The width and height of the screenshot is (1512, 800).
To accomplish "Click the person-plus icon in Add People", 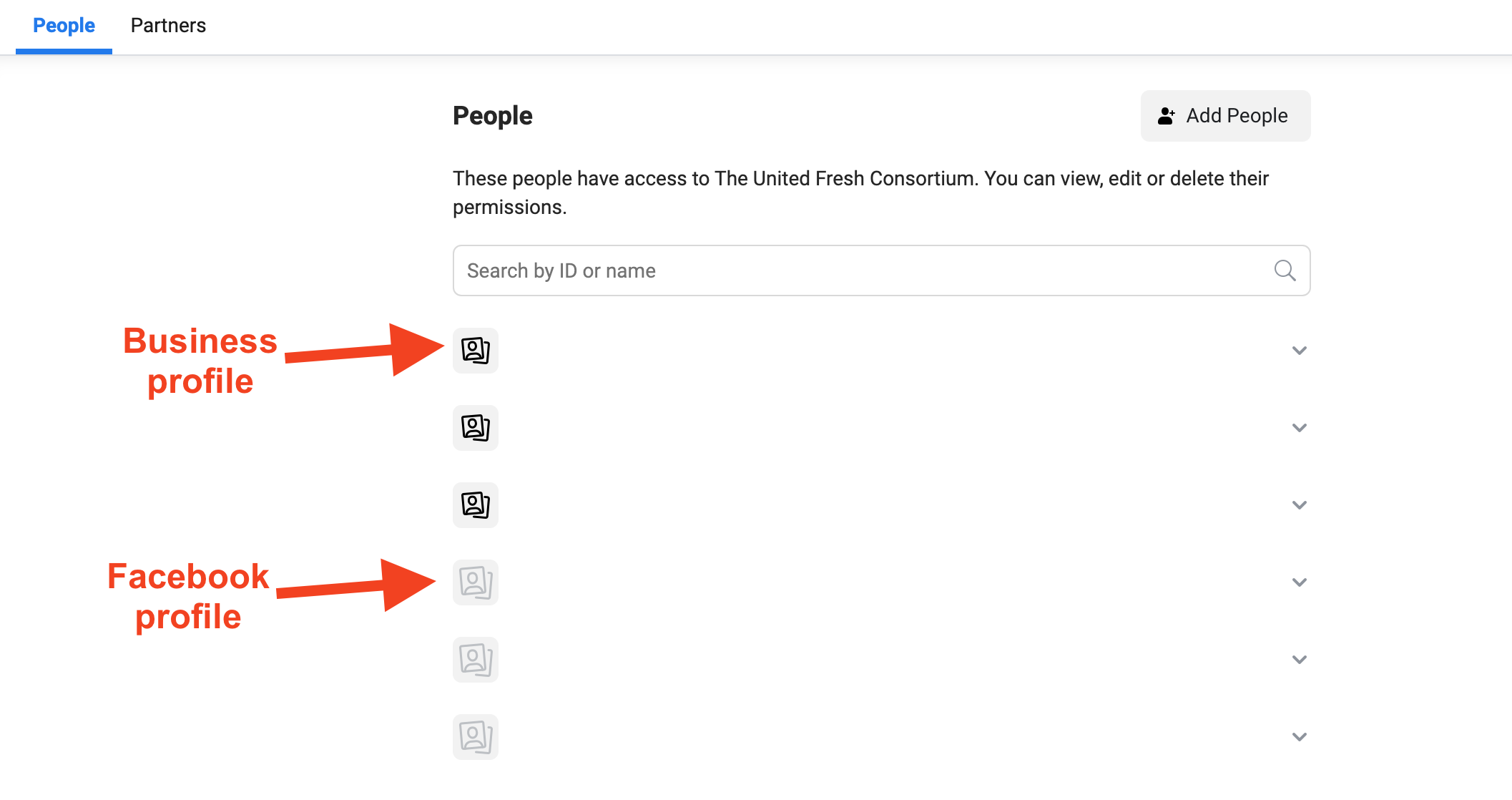I will click(x=1166, y=116).
